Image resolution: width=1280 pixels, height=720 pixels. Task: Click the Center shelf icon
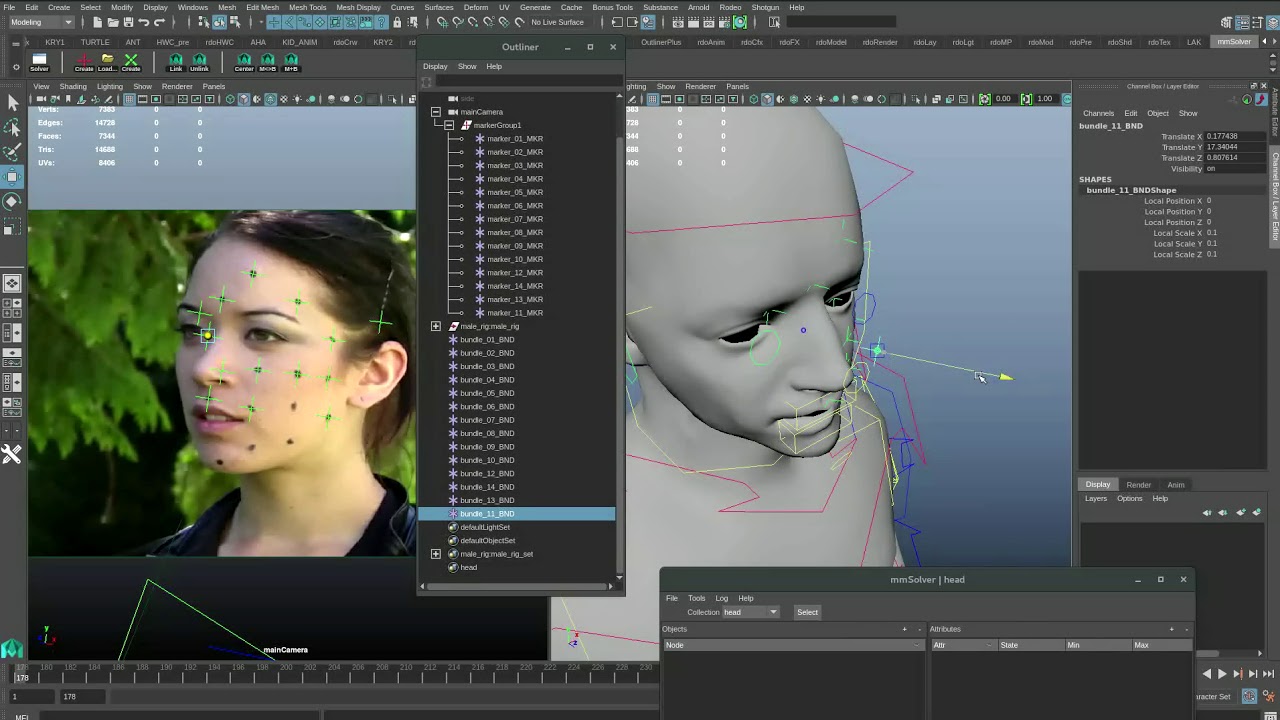pyautogui.click(x=244, y=62)
